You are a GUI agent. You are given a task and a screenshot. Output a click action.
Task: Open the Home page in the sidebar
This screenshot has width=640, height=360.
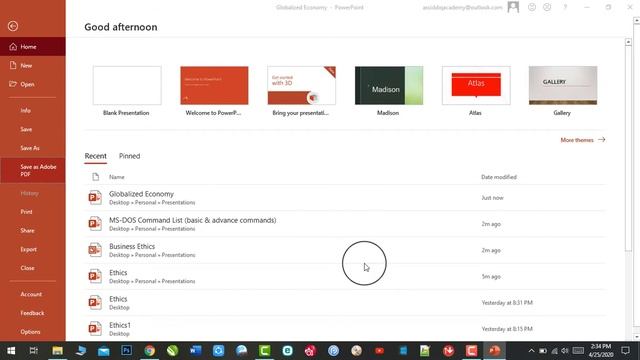point(33,47)
